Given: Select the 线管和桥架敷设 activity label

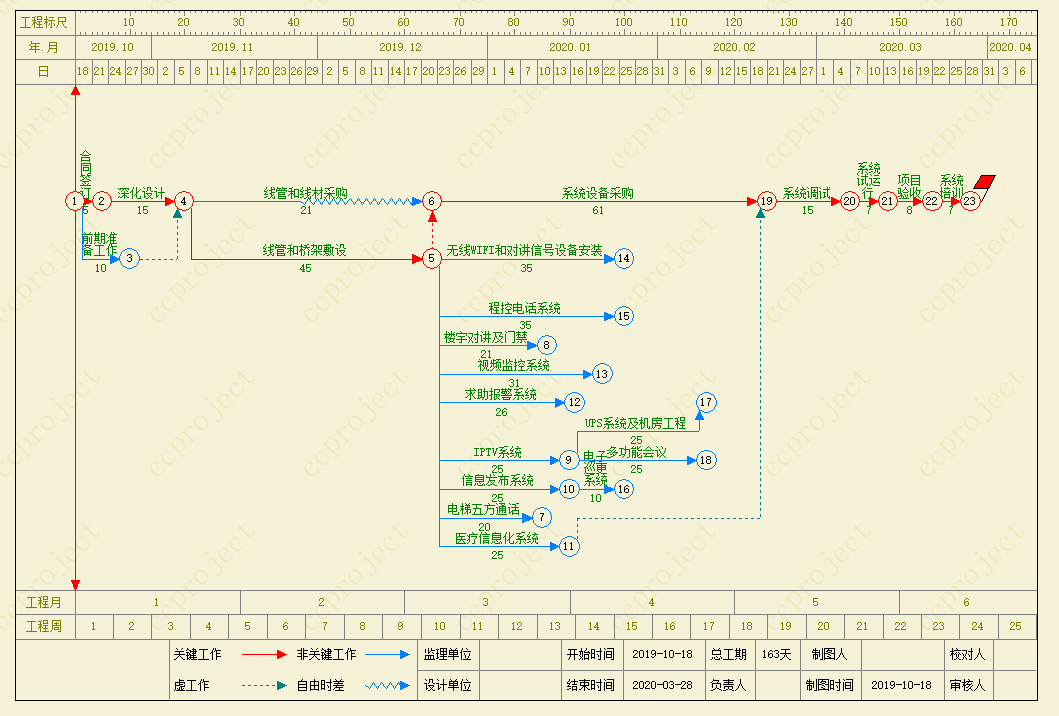Looking at the screenshot, I should click(305, 250).
